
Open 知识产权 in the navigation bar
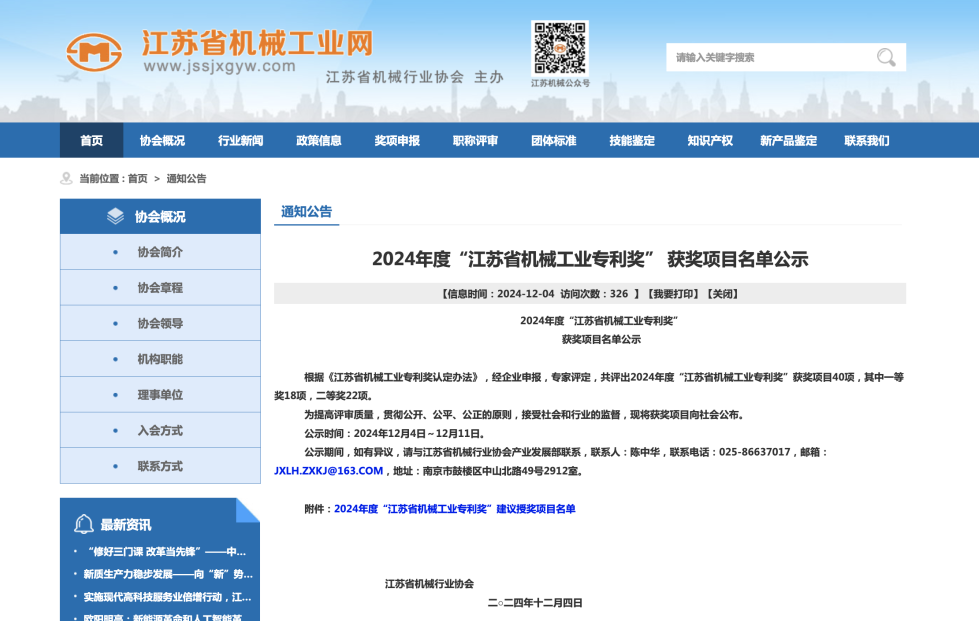(x=709, y=140)
